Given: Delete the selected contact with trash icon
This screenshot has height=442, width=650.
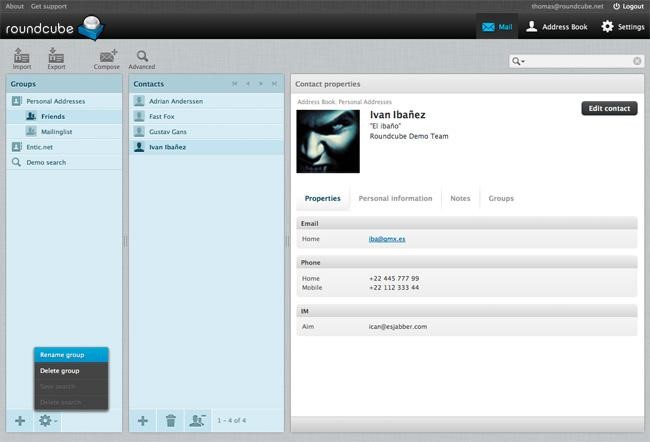Looking at the screenshot, I should (171, 421).
